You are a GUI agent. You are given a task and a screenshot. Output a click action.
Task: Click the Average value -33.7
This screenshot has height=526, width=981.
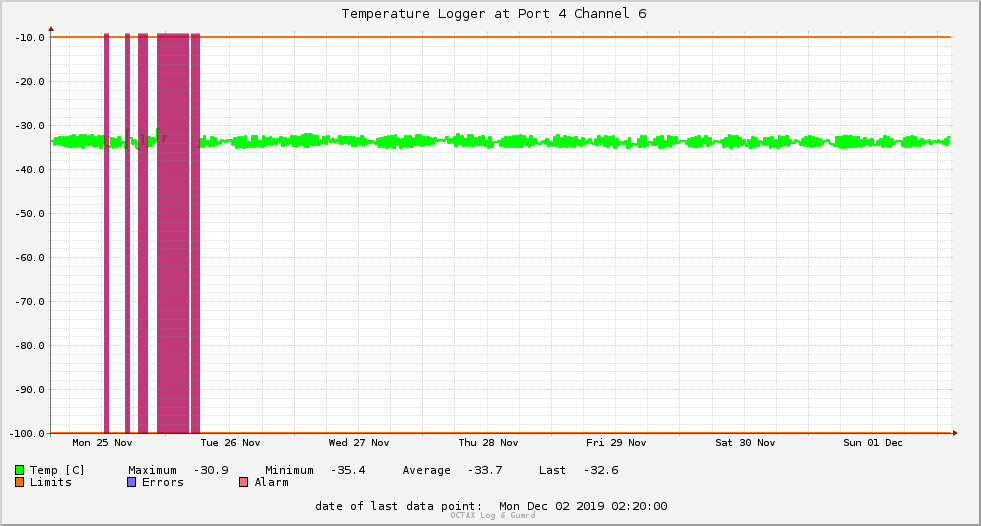[x=485, y=470]
